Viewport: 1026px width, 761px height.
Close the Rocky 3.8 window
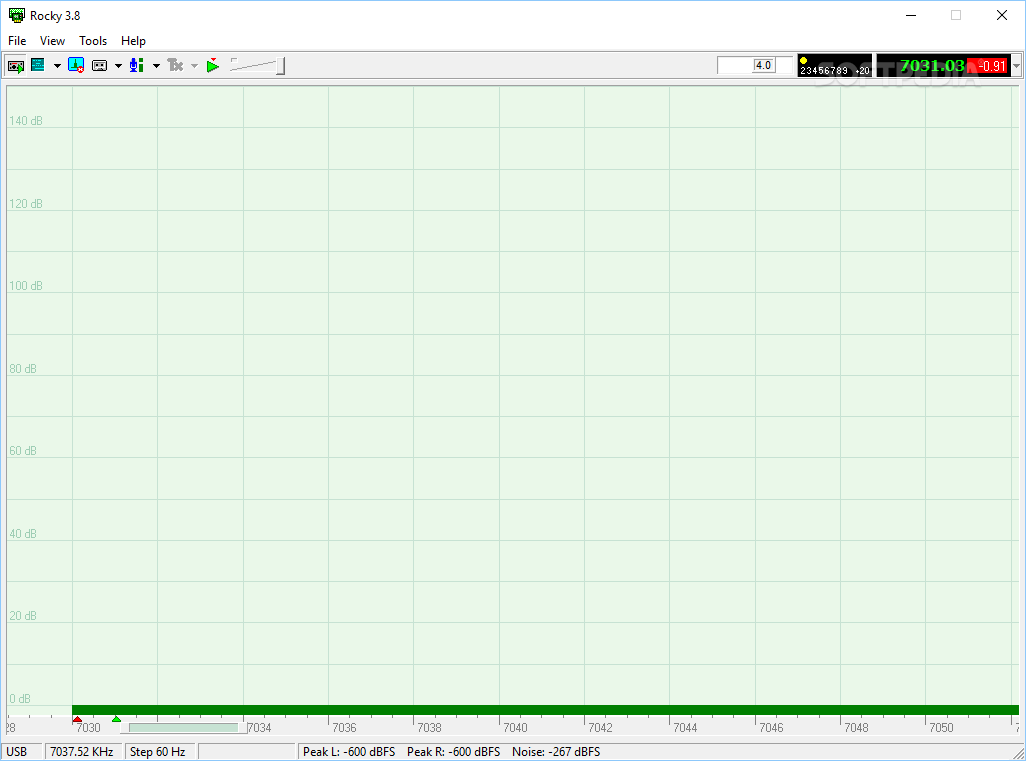1002,15
